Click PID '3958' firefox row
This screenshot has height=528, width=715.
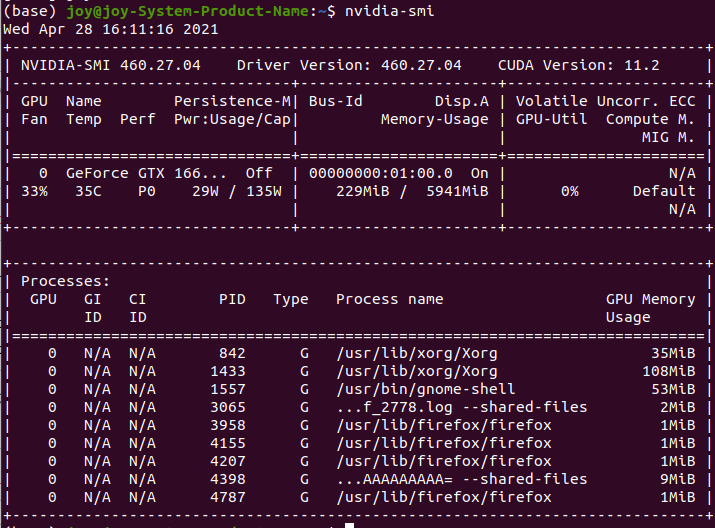(x=228, y=425)
